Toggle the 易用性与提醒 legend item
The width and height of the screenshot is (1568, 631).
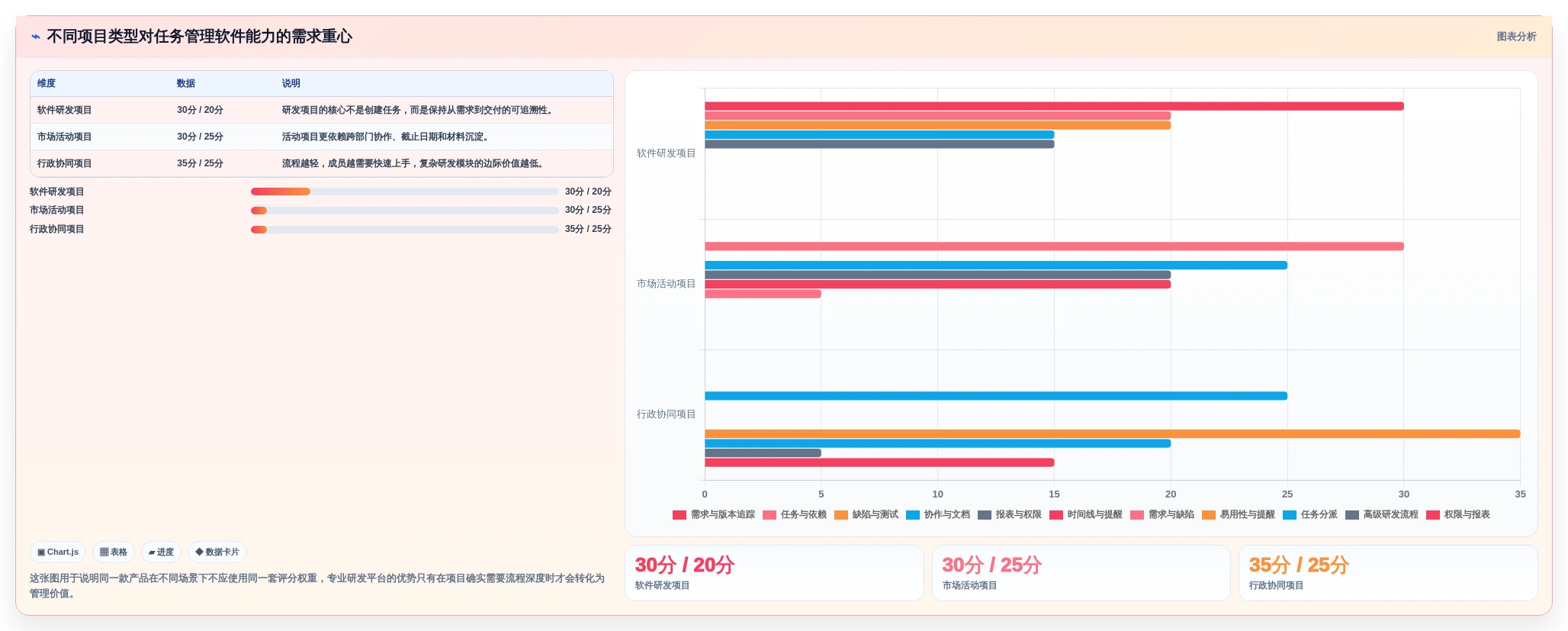click(1239, 515)
